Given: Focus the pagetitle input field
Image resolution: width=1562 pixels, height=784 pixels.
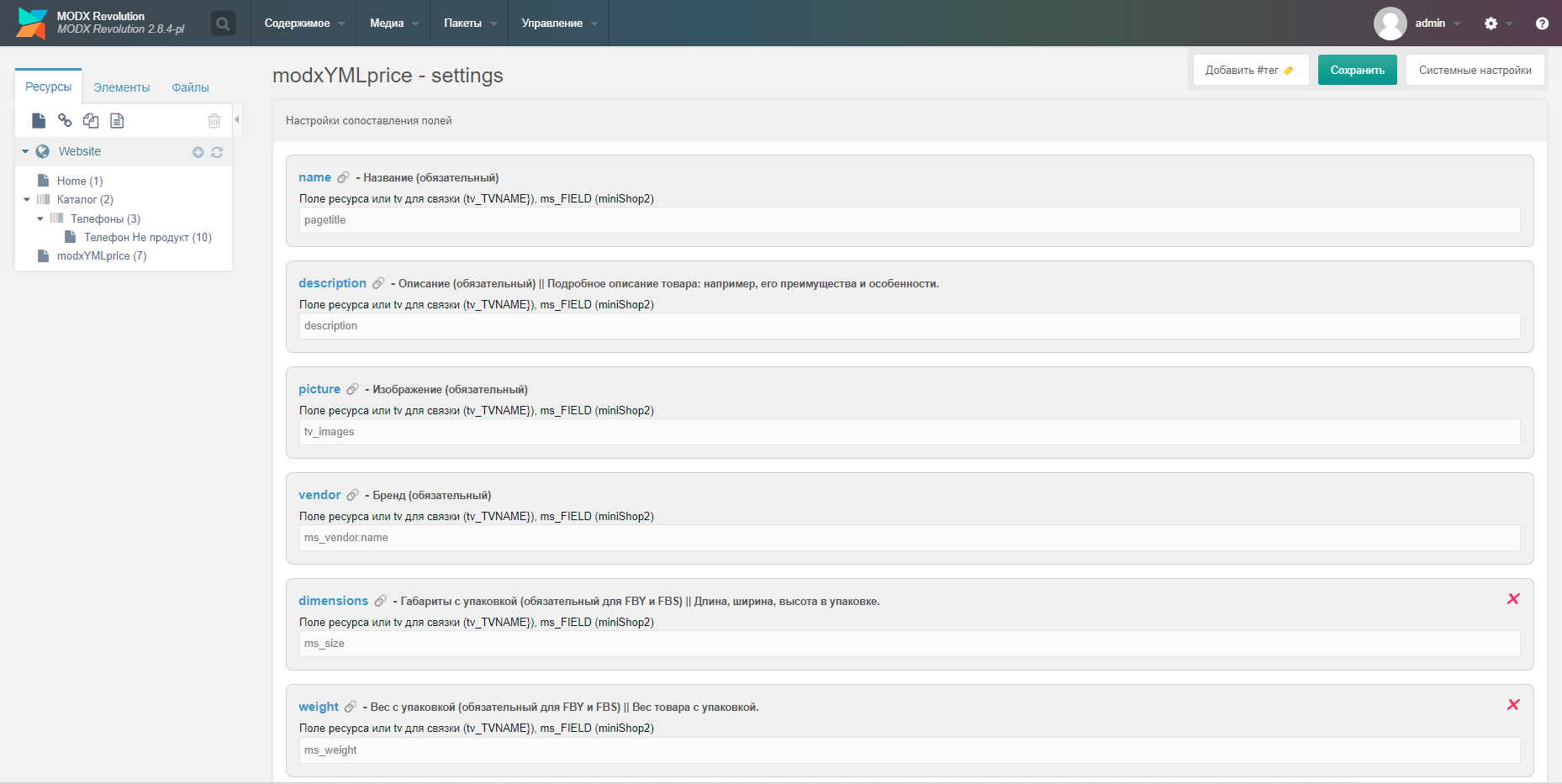Looking at the screenshot, I should point(910,220).
